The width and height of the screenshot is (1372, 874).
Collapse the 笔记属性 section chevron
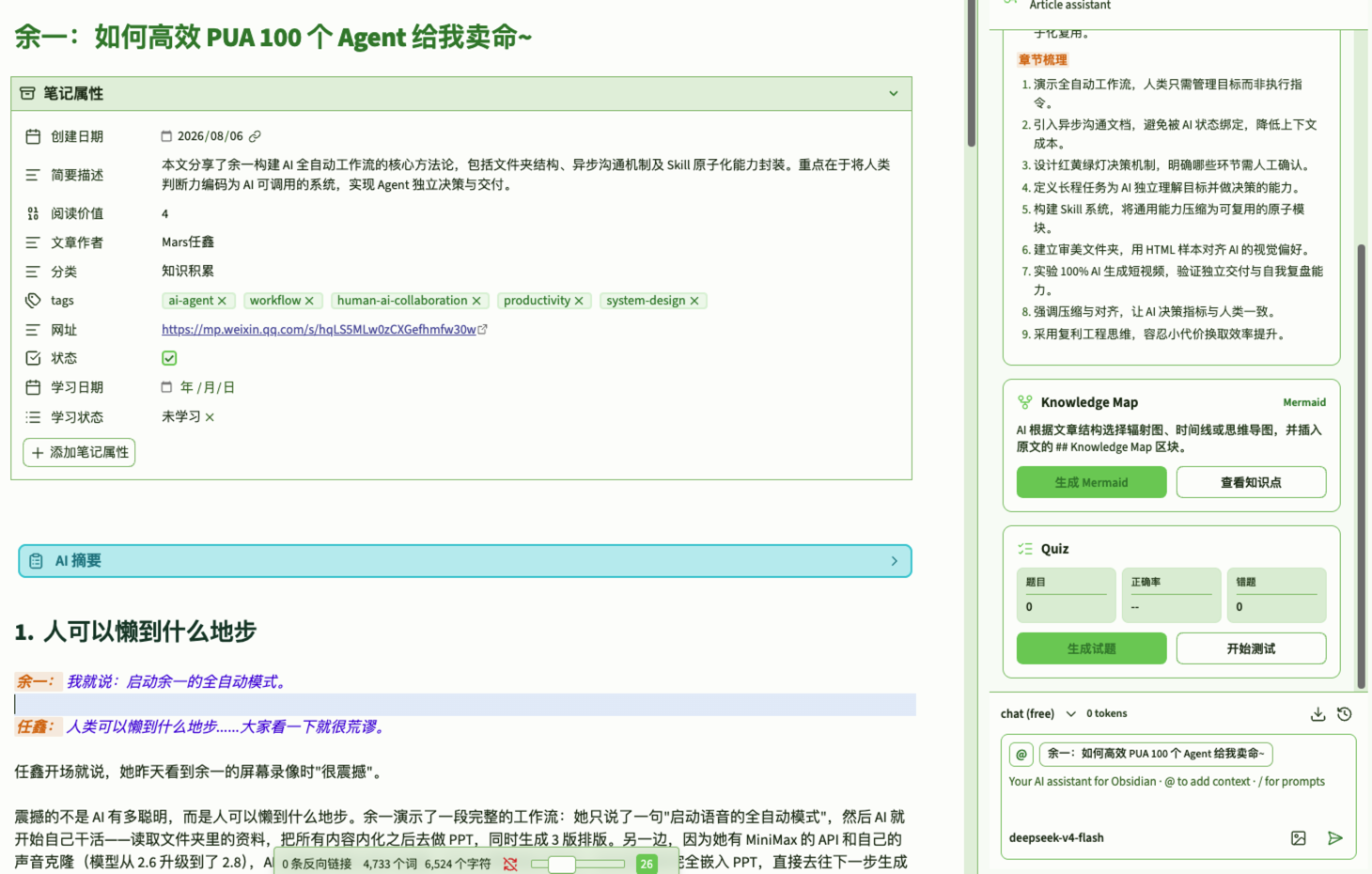pos(894,93)
